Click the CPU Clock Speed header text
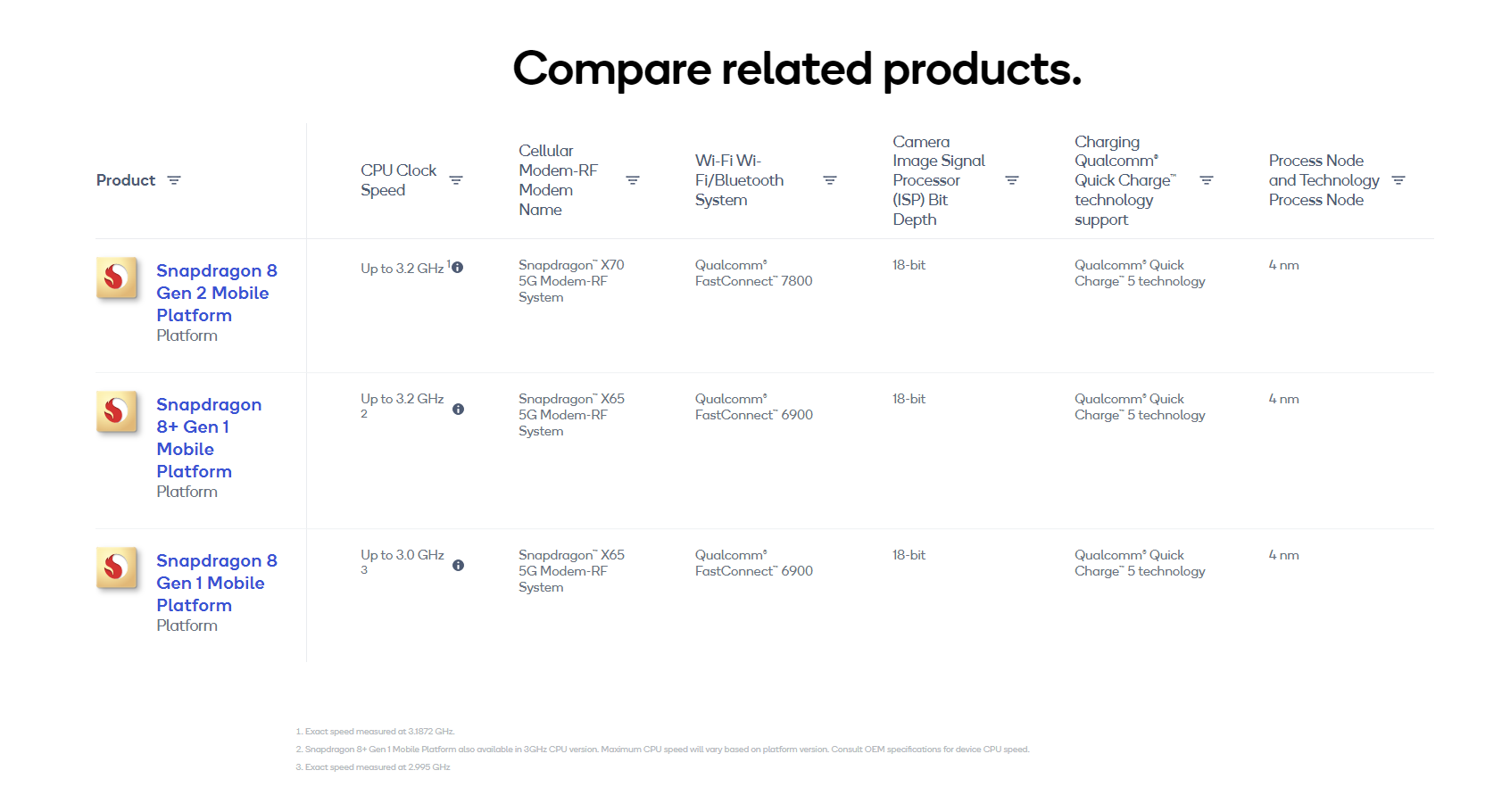1502x812 pixels. [398, 180]
